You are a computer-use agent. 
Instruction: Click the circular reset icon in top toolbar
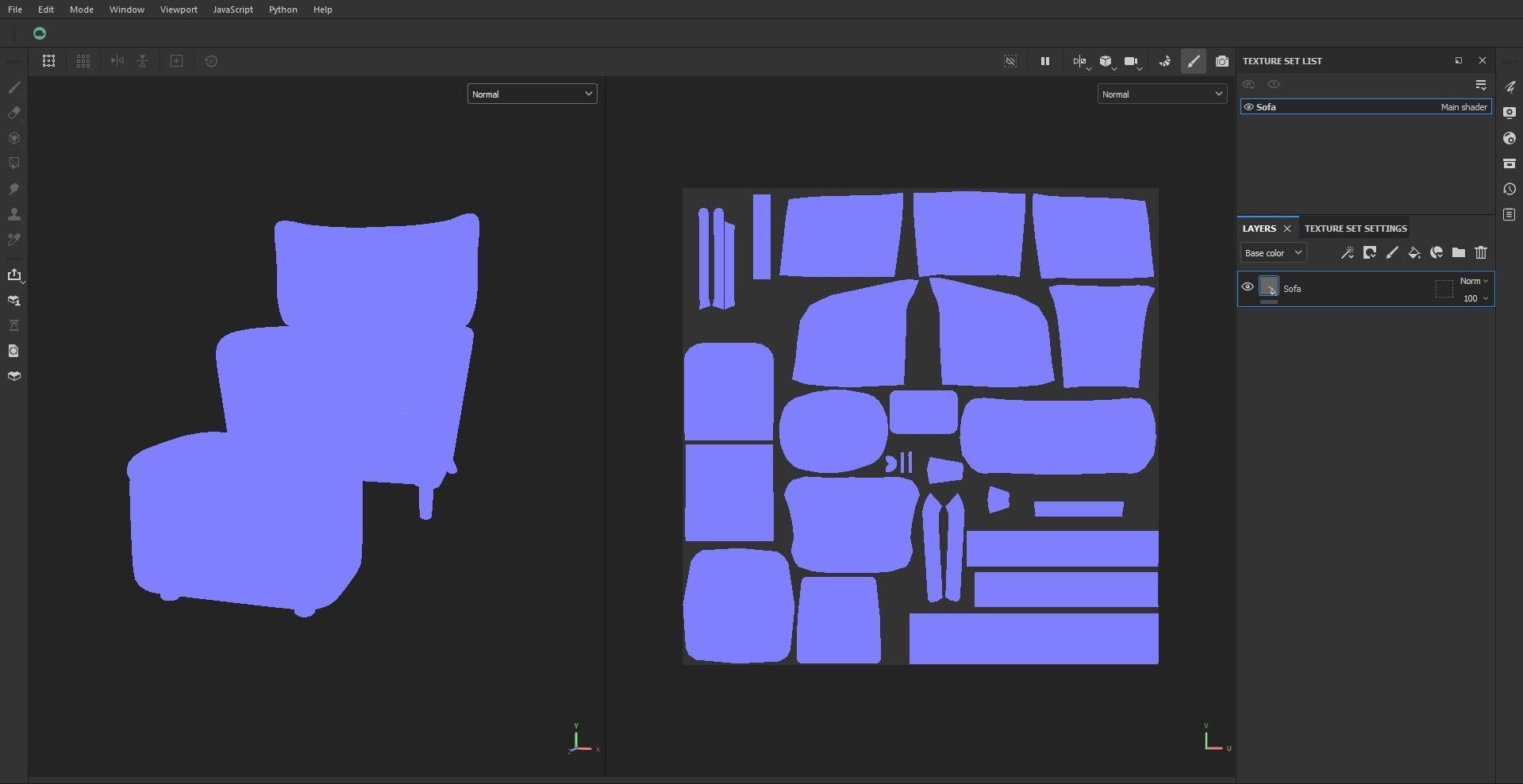click(x=211, y=61)
